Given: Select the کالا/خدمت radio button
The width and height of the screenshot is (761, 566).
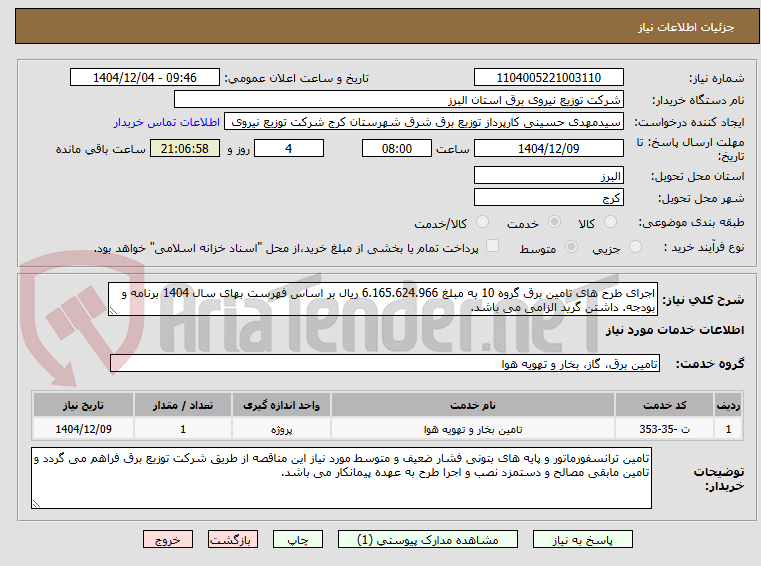Looking at the screenshot, I should [x=482, y=222].
